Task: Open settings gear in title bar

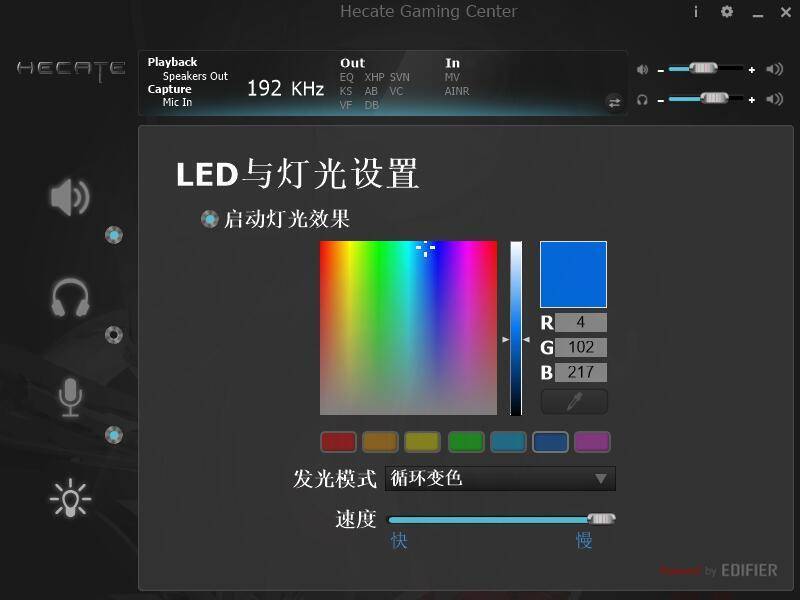Action: coord(727,11)
